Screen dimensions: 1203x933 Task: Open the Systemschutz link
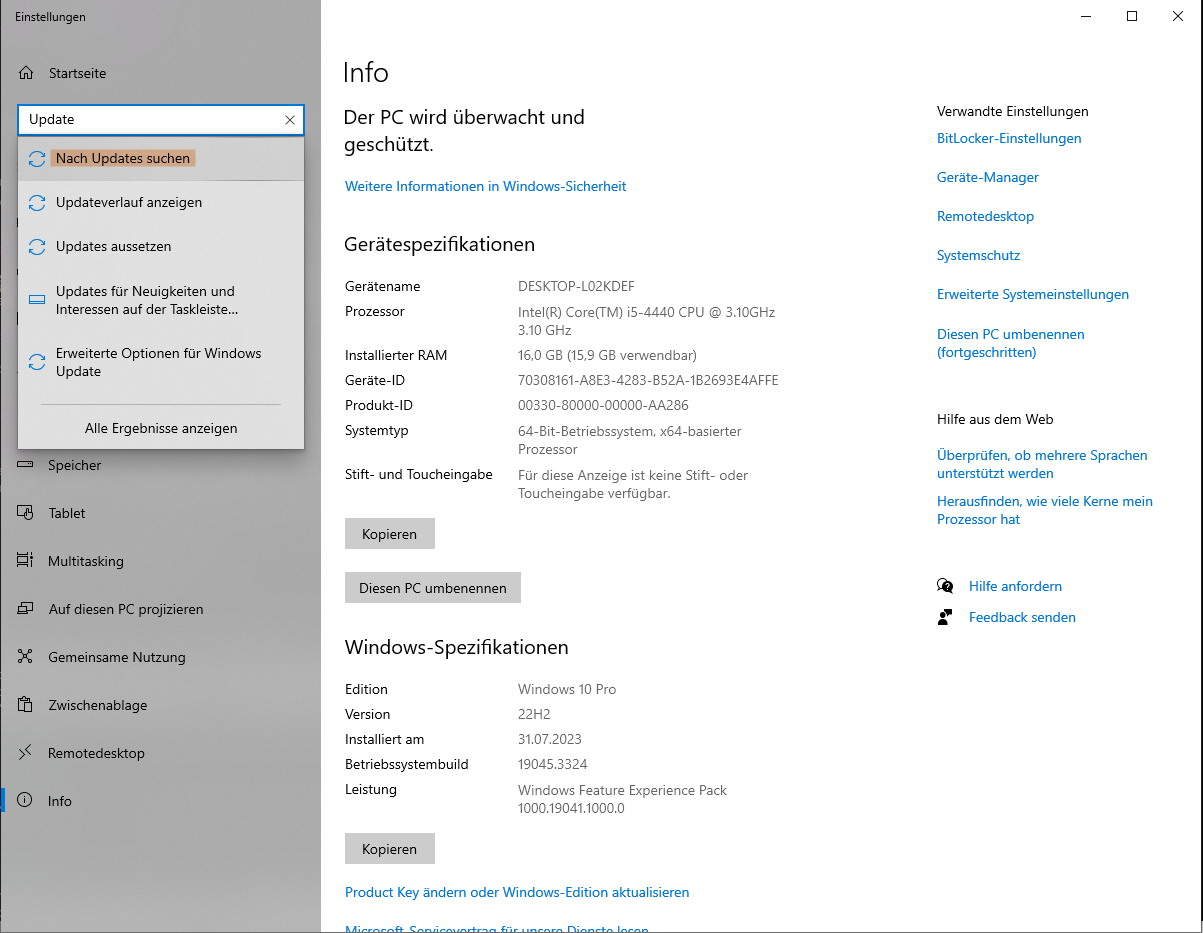(978, 255)
